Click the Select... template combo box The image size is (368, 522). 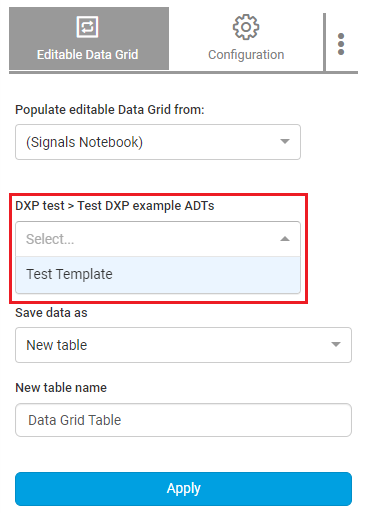158,239
